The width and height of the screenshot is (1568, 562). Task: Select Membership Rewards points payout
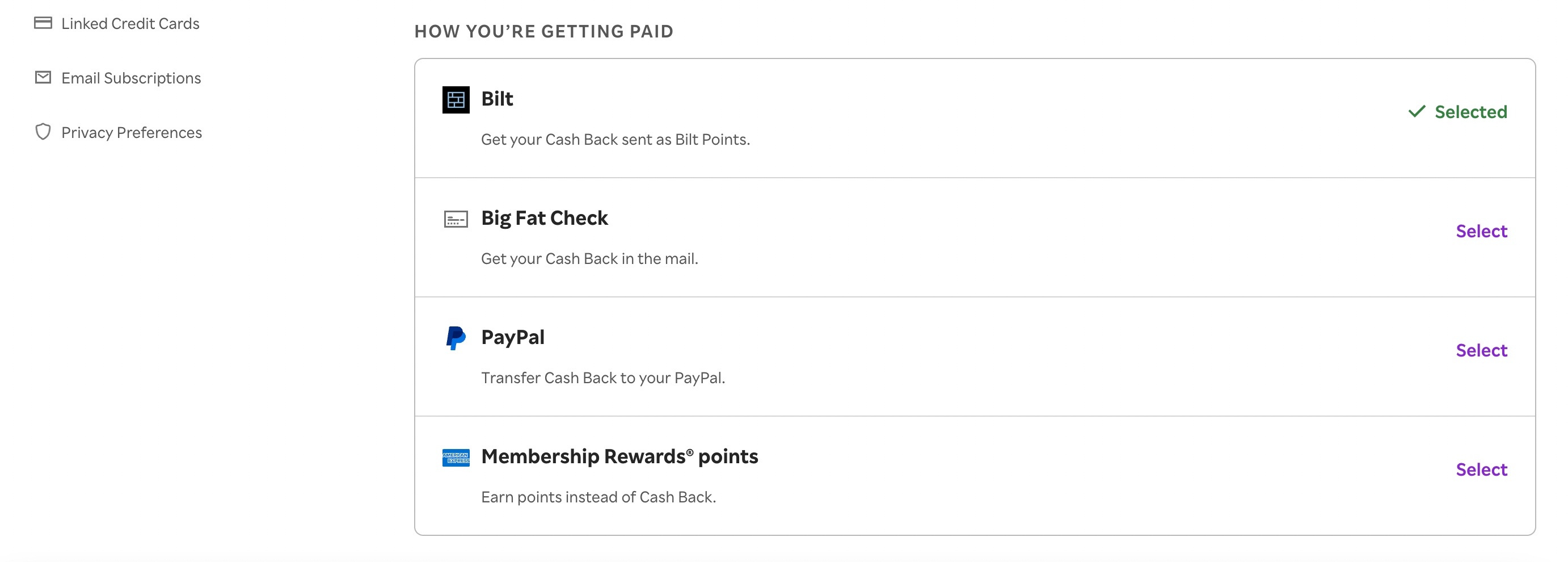(x=1482, y=469)
